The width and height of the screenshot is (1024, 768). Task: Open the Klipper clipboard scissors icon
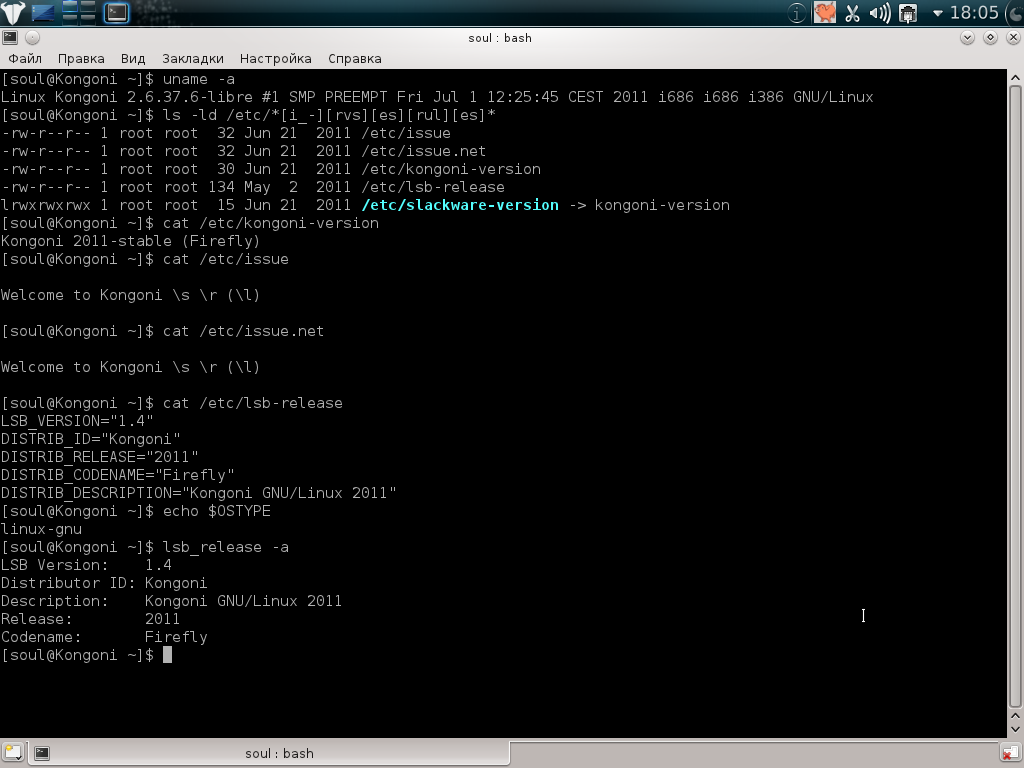coord(852,13)
